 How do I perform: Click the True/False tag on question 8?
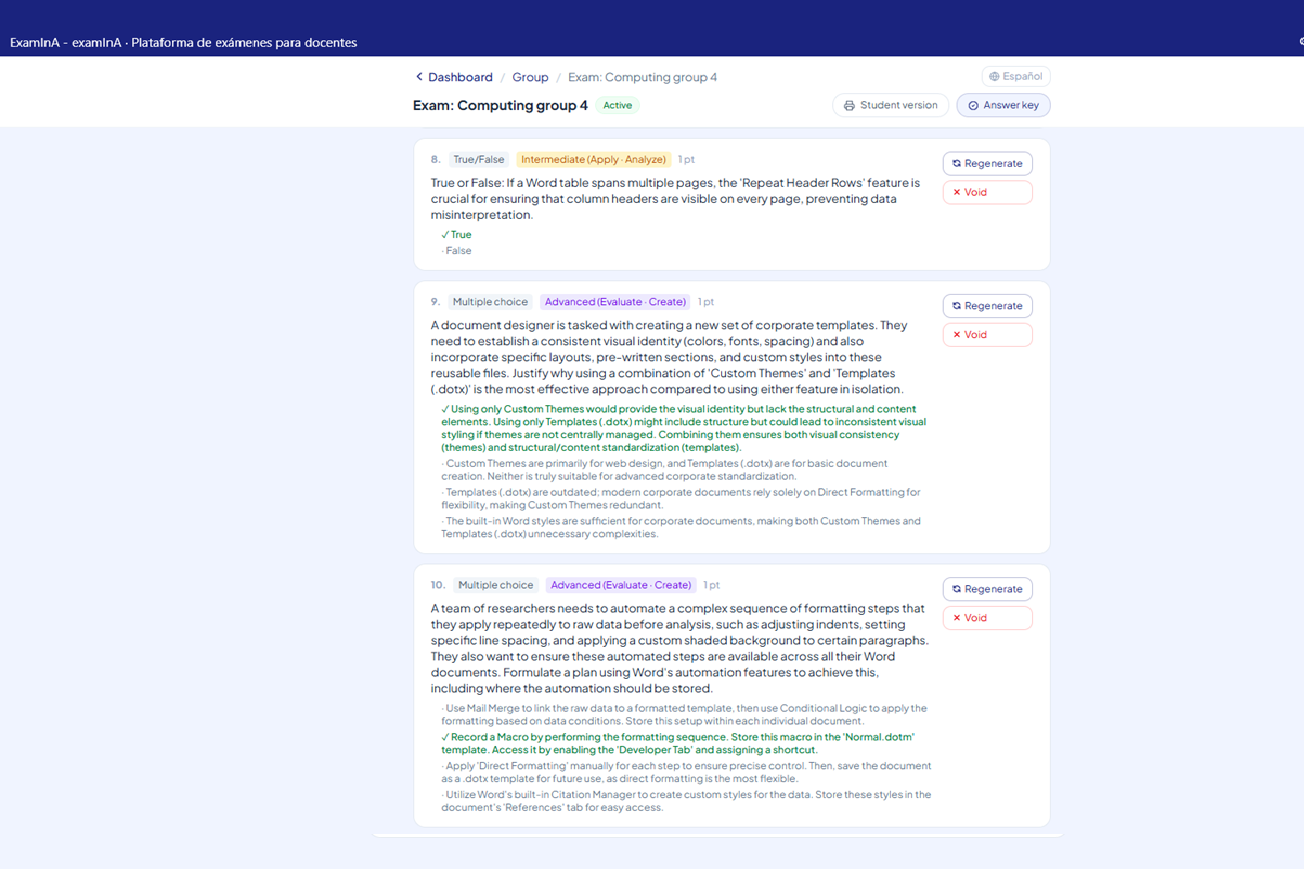tap(479, 159)
